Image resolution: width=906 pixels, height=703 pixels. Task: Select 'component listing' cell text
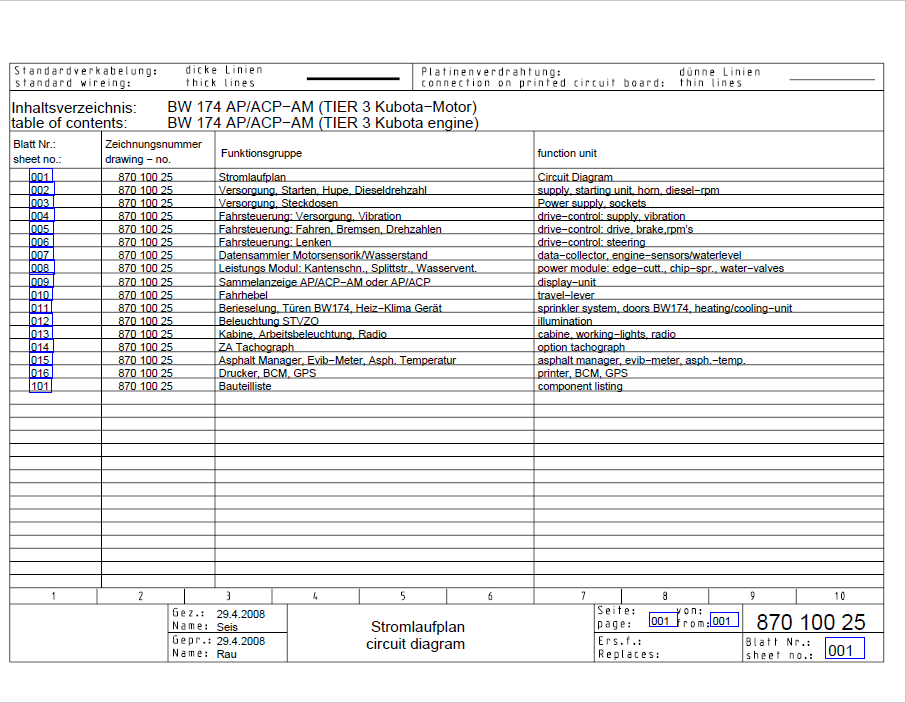click(x=580, y=386)
